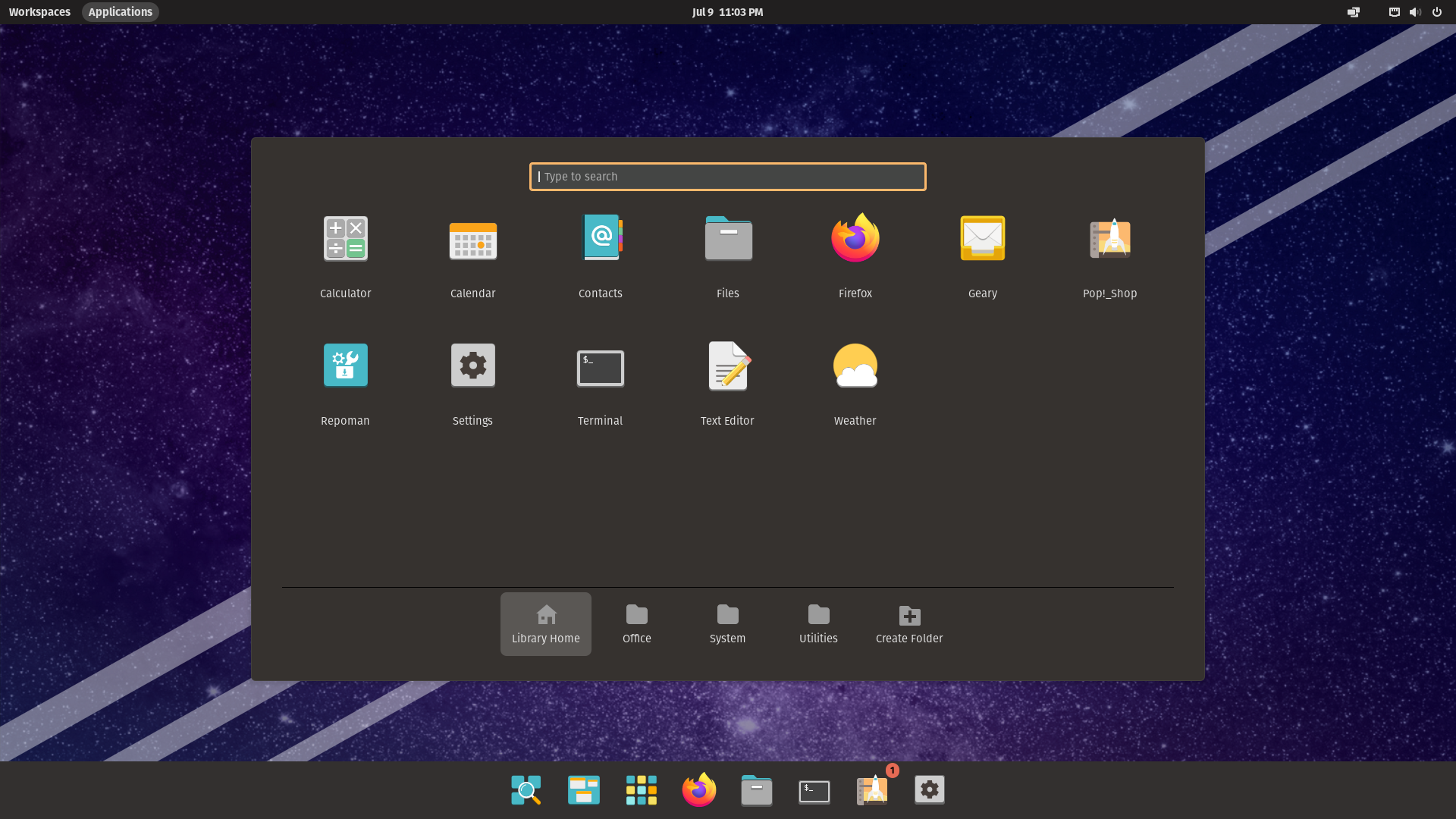Click the Create Folder button
Viewport: 1456px width, 819px height.
click(x=908, y=623)
